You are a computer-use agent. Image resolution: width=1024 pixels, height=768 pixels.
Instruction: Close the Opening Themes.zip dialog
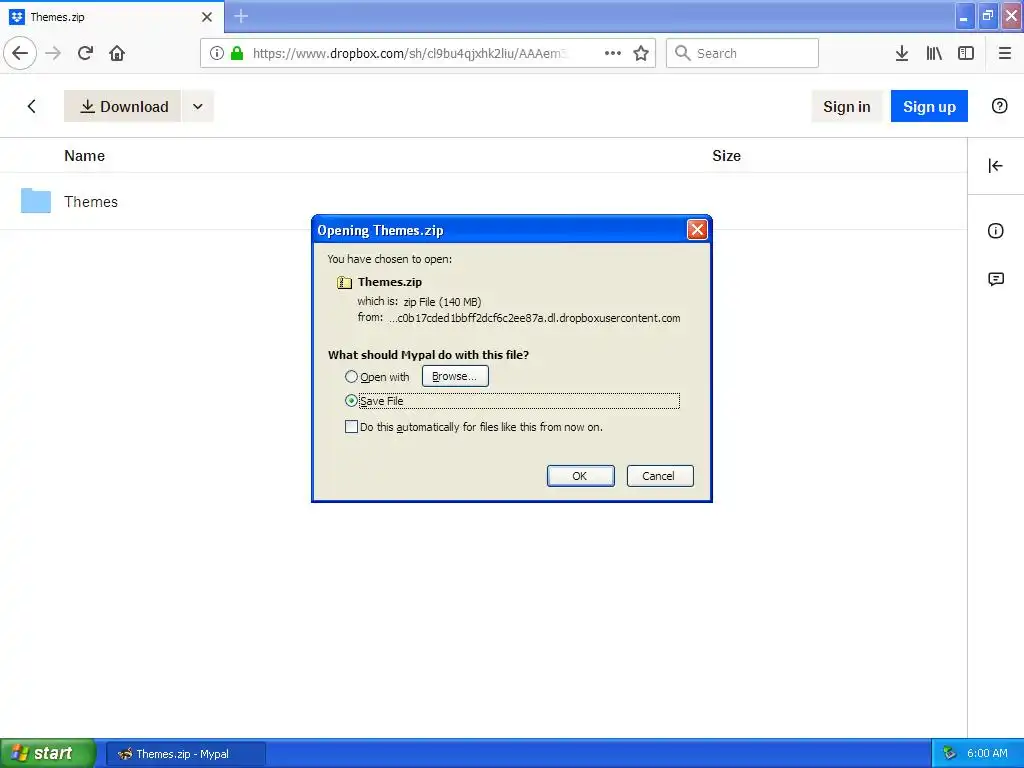coord(697,229)
